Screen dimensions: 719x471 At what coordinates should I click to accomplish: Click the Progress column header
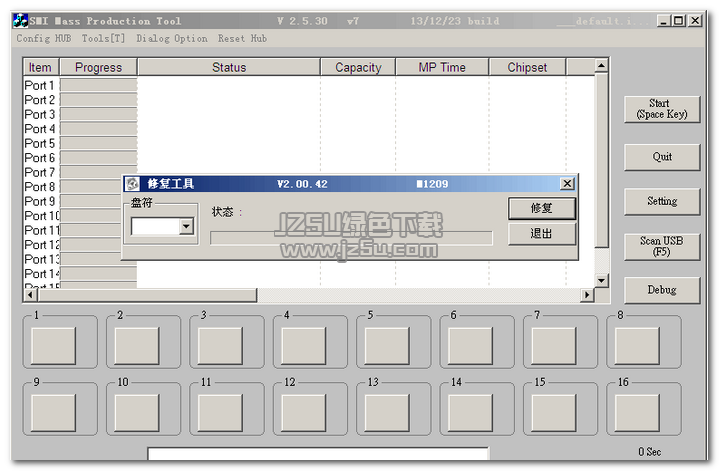(x=99, y=67)
